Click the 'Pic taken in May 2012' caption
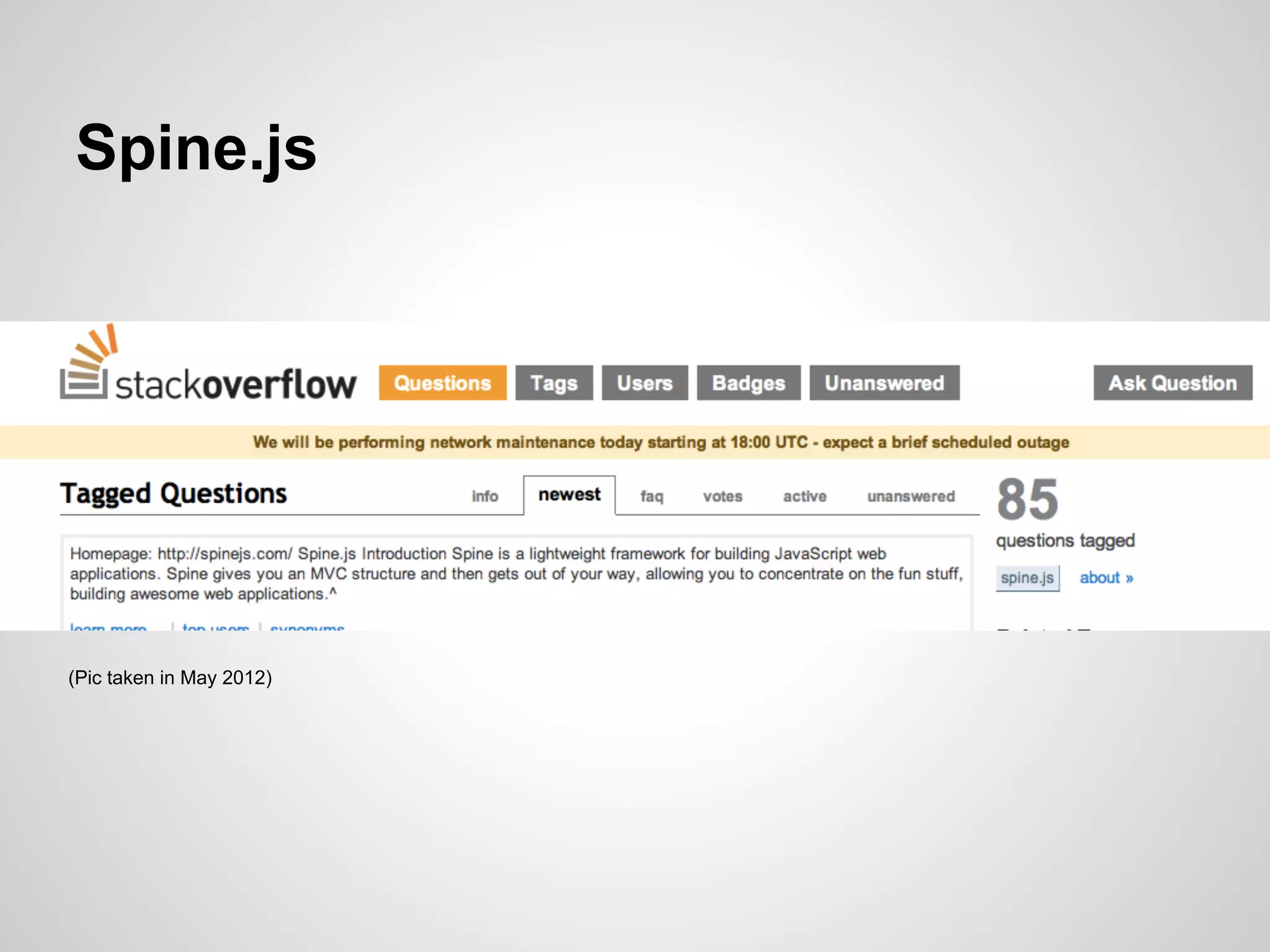1270x952 pixels. click(170, 677)
